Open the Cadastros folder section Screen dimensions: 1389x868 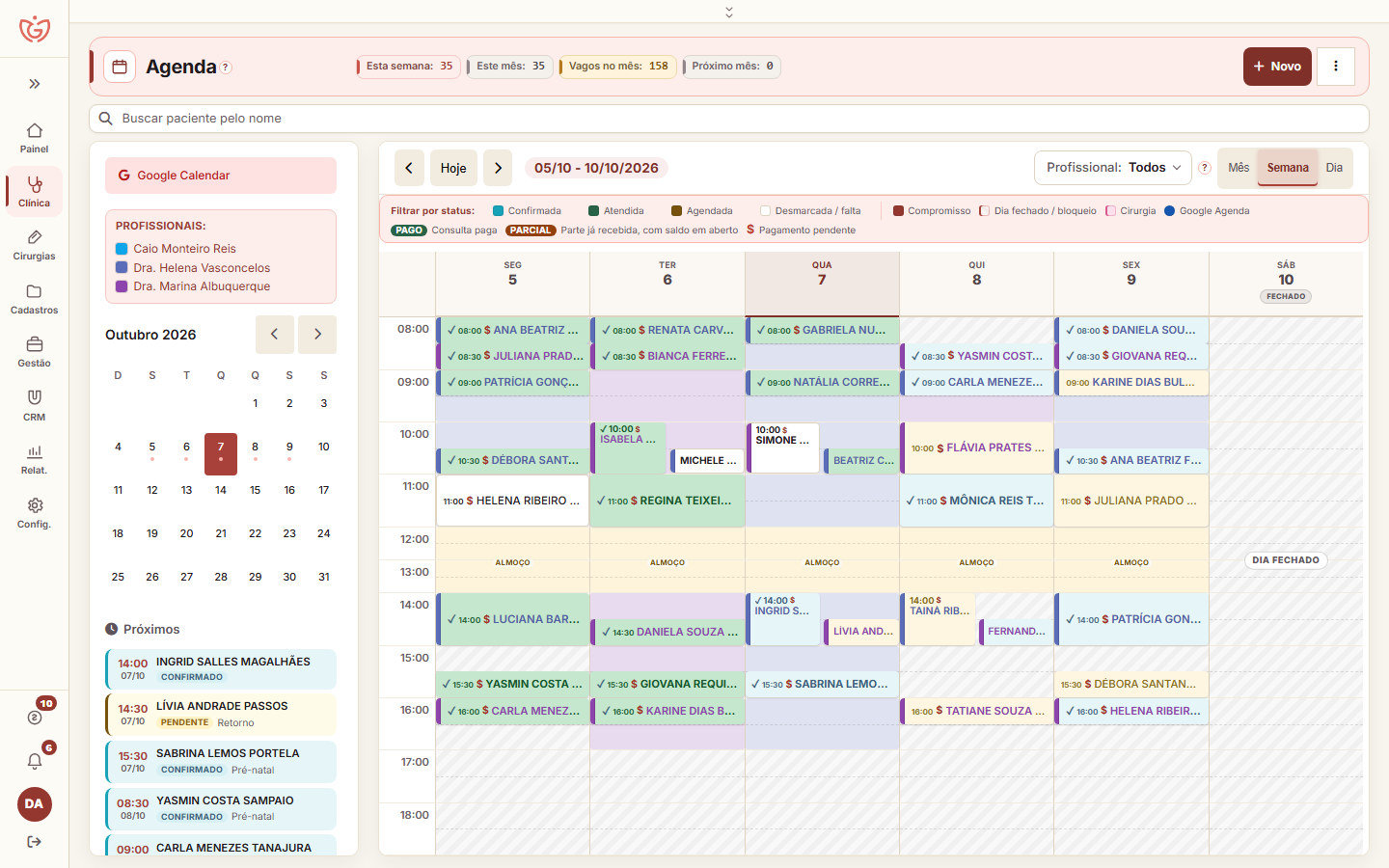(34, 299)
